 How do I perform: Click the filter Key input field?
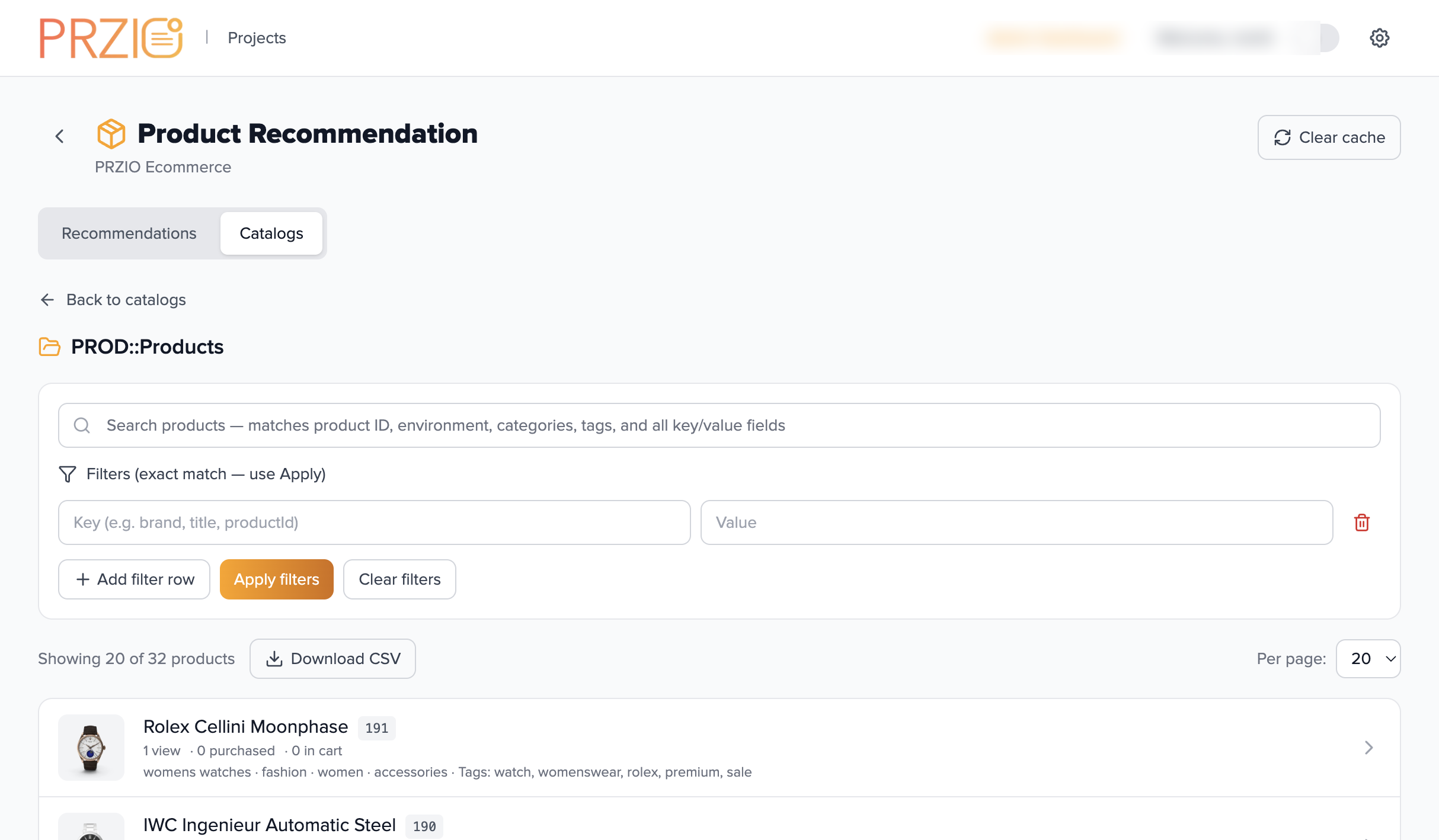coord(374,522)
